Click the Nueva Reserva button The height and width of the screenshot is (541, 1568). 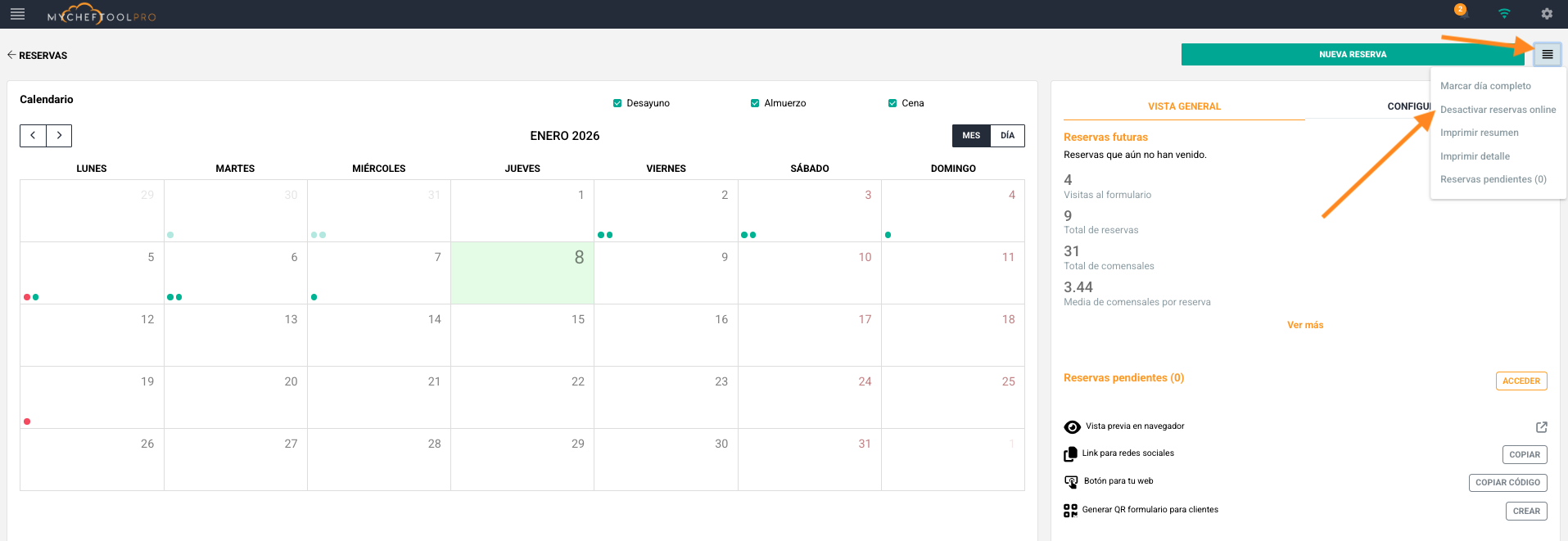[x=1352, y=55]
